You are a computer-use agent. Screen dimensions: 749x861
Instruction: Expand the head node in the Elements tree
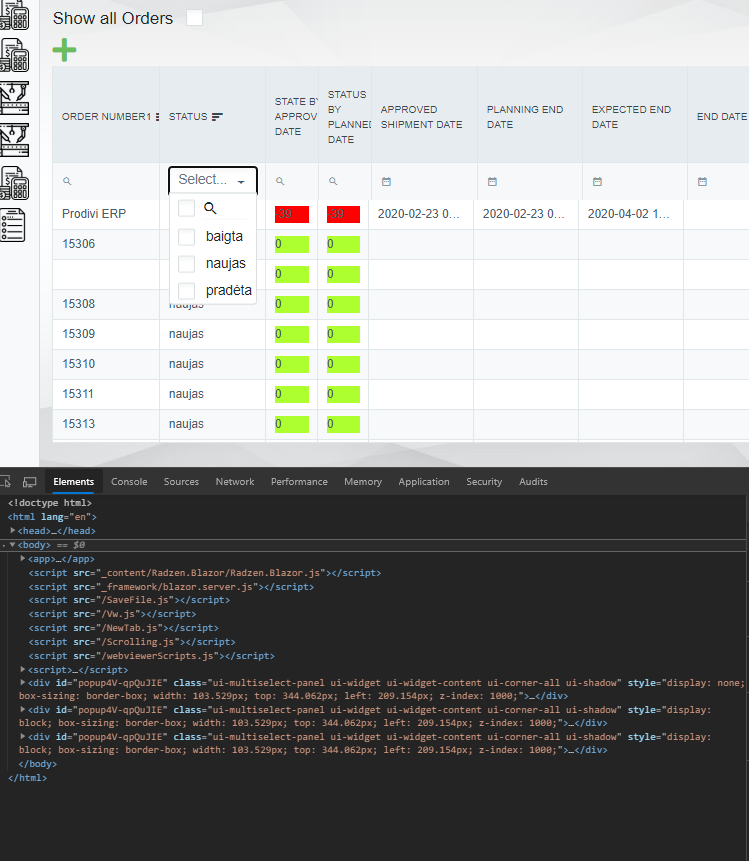pos(13,531)
